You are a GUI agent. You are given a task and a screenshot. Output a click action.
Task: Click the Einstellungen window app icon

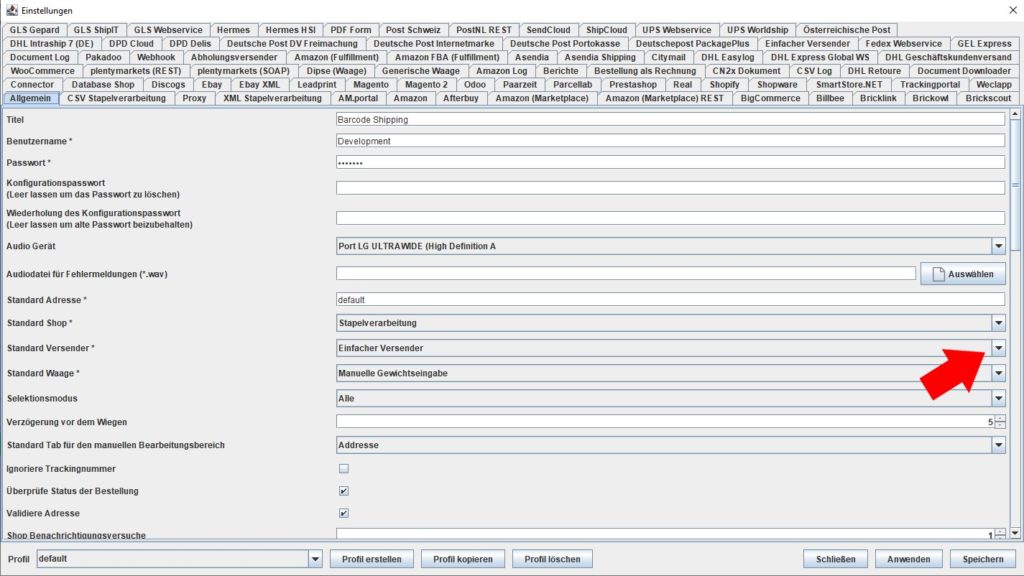point(12,10)
